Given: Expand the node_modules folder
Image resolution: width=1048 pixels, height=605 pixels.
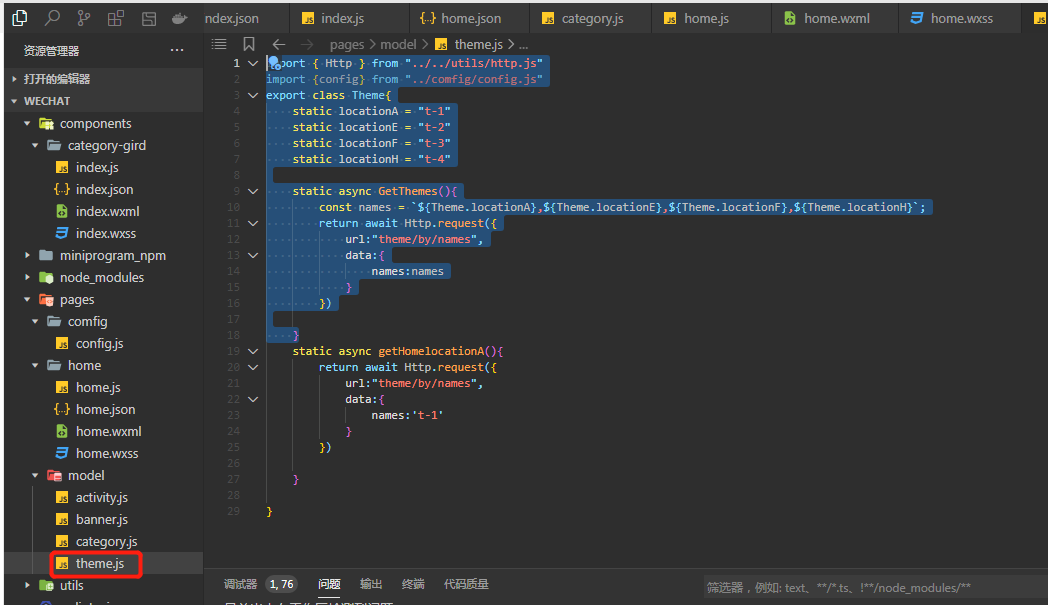Looking at the screenshot, I should pos(101,277).
